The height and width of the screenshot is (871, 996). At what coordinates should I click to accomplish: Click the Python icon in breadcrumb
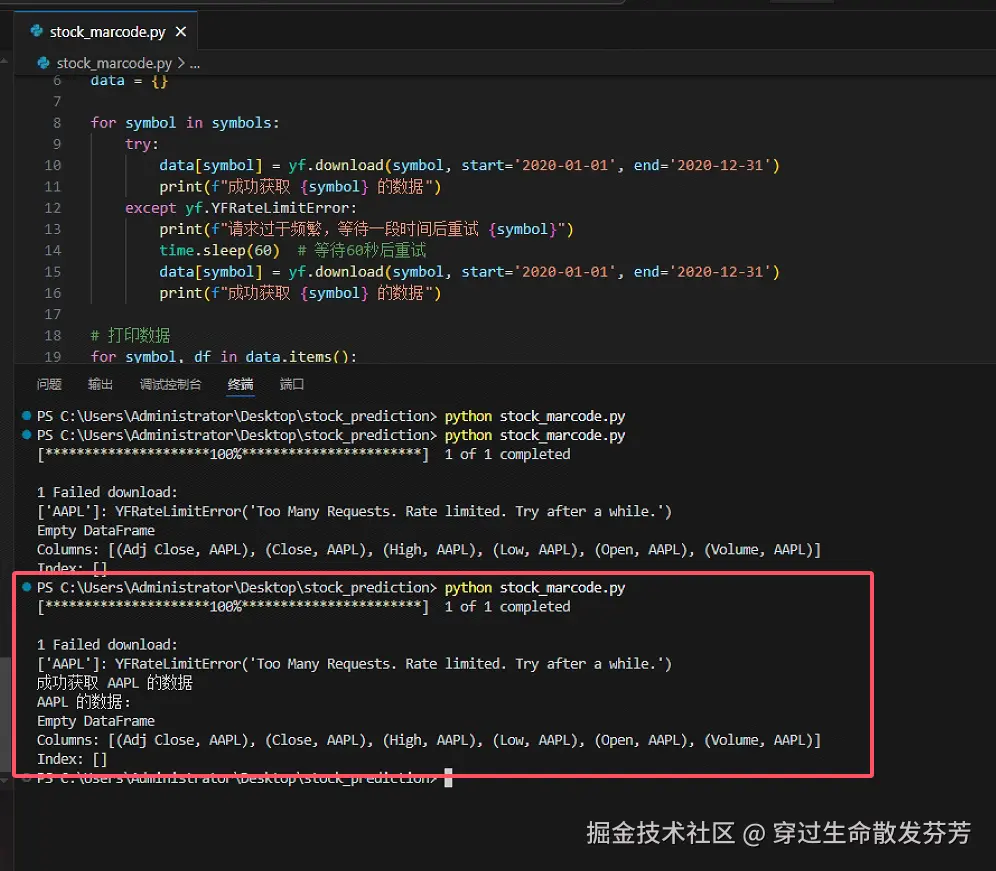tap(43, 63)
